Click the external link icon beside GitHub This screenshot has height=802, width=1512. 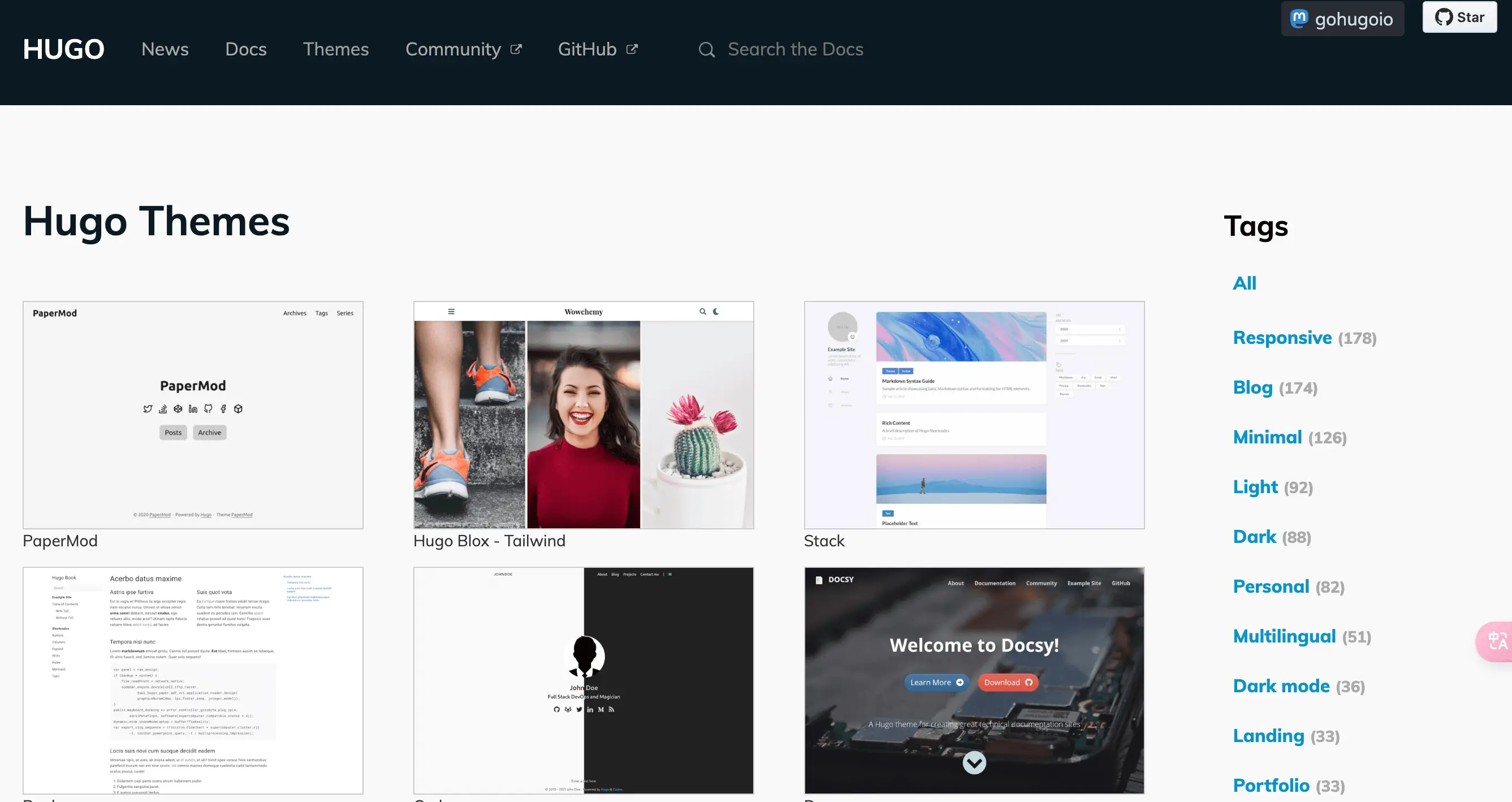632,49
